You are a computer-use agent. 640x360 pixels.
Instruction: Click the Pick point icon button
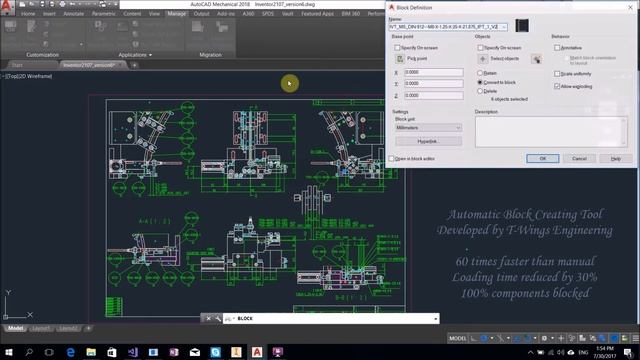[400, 59]
